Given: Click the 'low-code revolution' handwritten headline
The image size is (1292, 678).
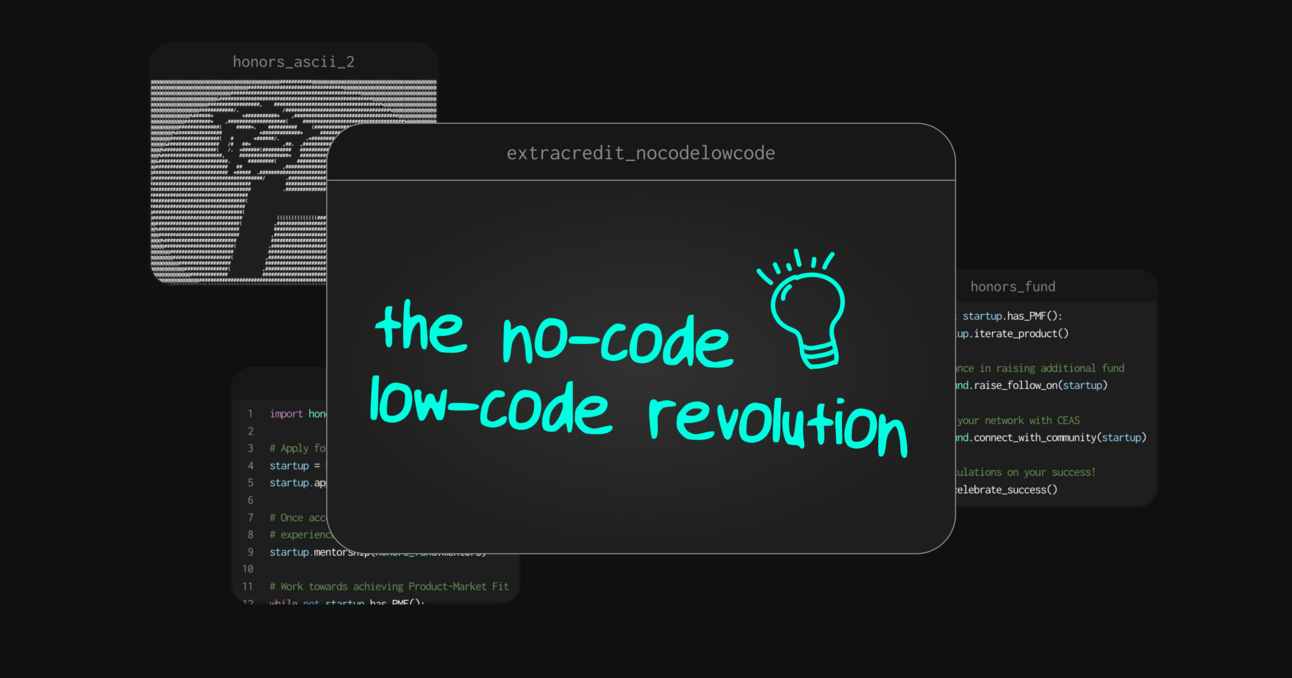Looking at the screenshot, I should [637, 416].
